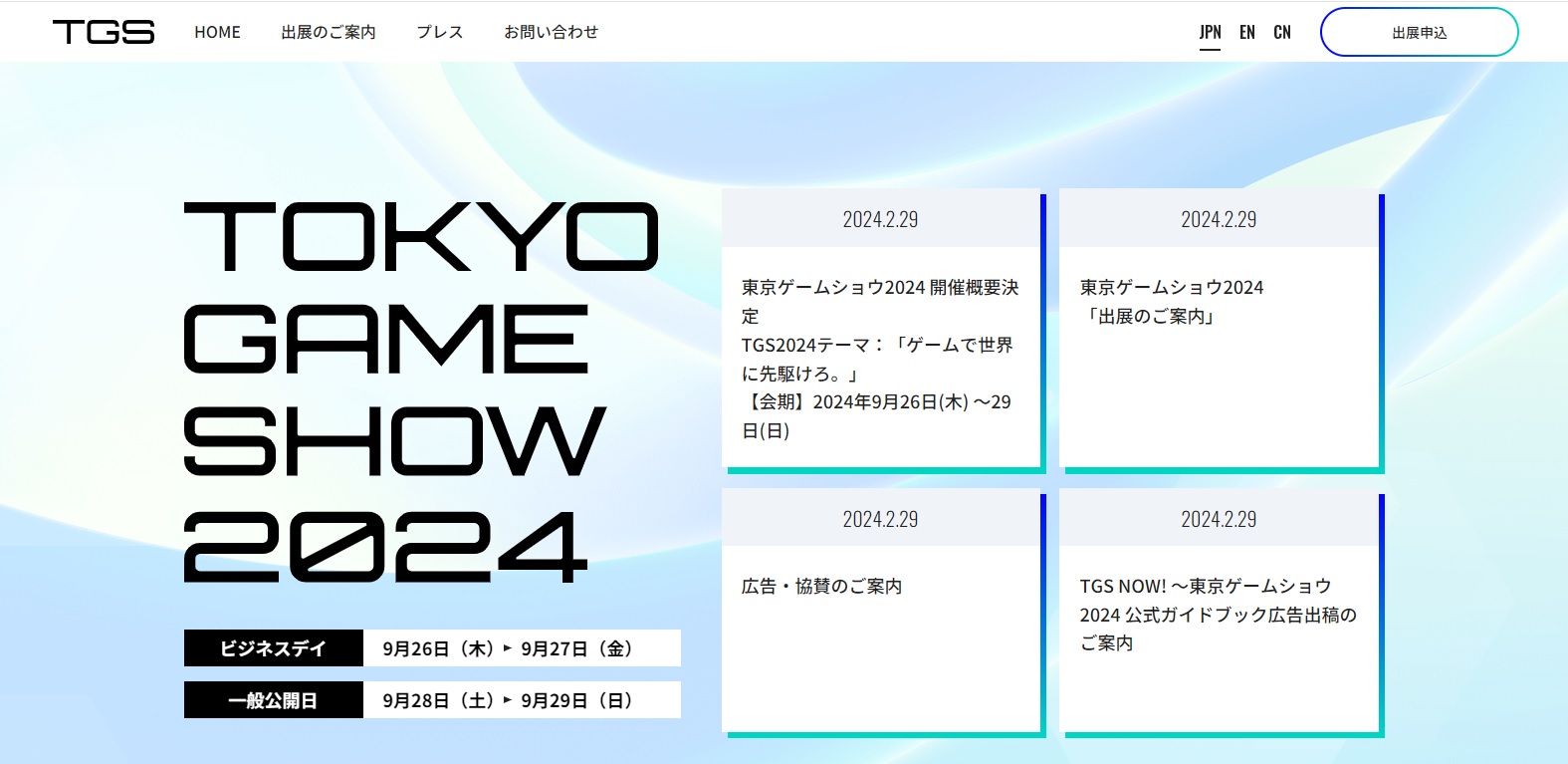Click 2024.2.29 date on 出展のご案内 card
The image size is (1568, 764).
tap(1219, 219)
